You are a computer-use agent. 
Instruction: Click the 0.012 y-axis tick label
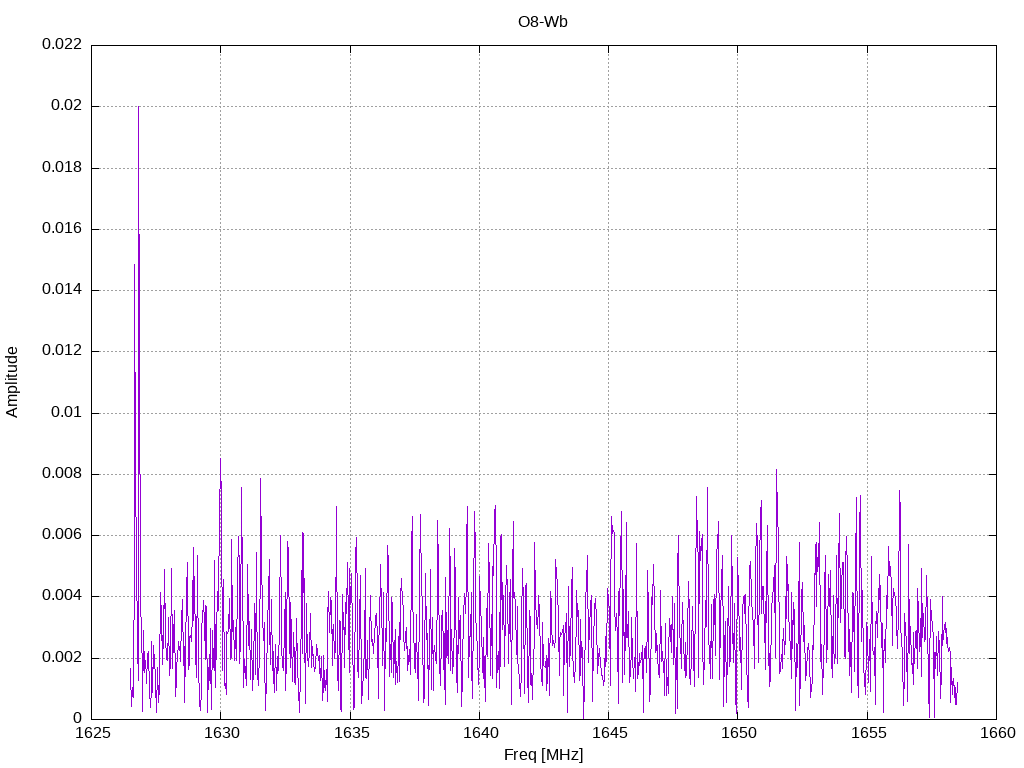click(61, 351)
